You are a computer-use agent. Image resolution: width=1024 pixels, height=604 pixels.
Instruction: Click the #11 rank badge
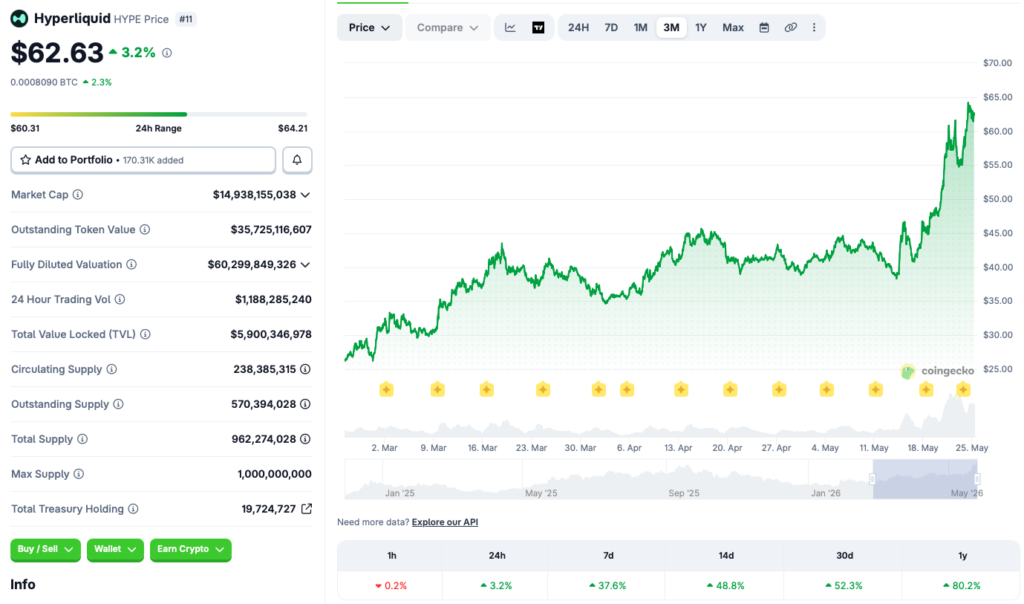[186, 19]
